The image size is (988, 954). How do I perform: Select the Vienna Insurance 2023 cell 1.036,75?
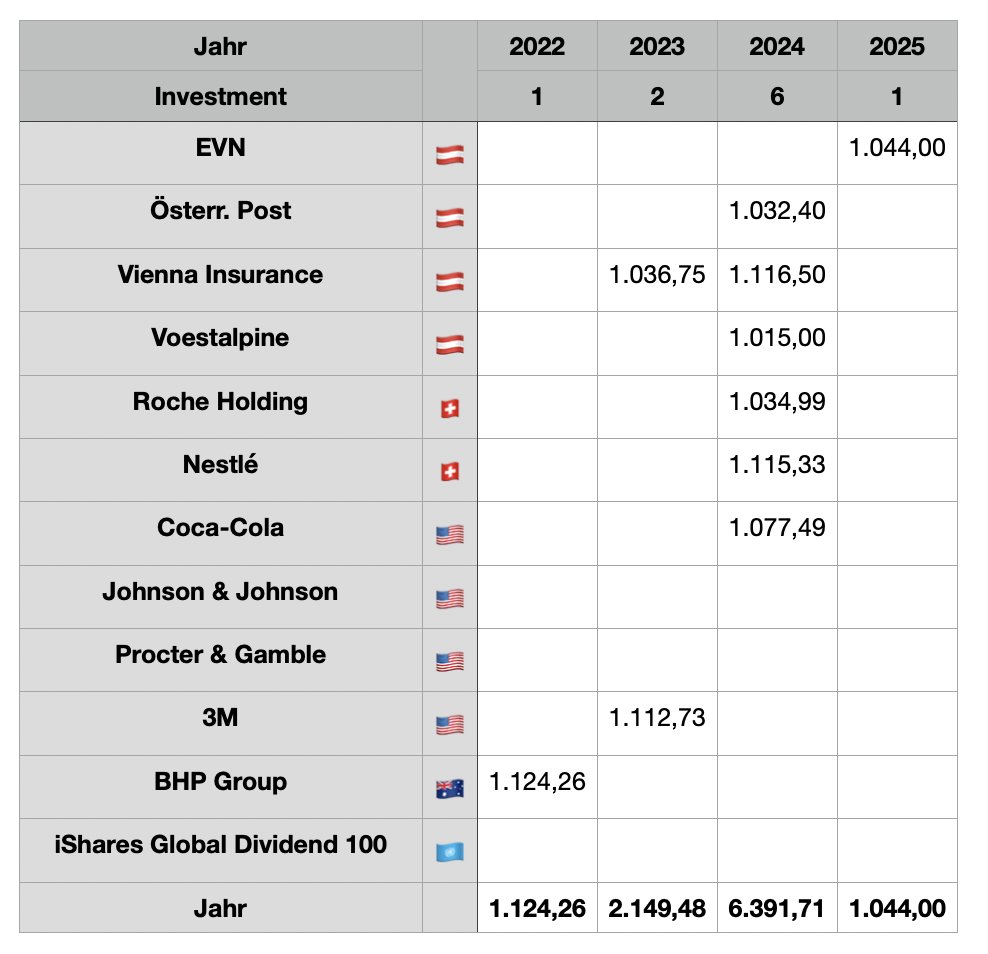pos(657,275)
